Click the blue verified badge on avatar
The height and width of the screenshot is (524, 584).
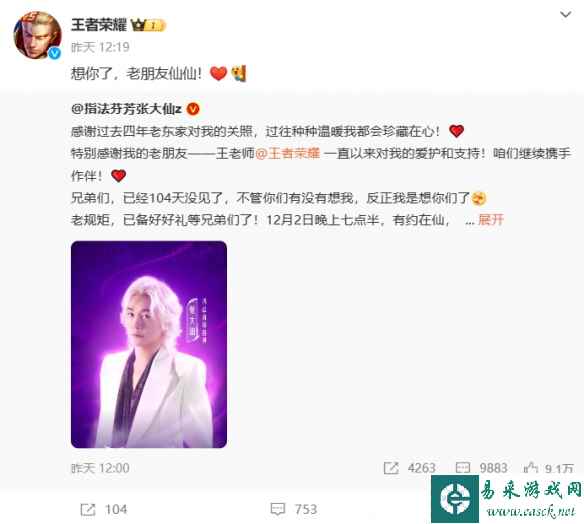[x=55, y=53]
